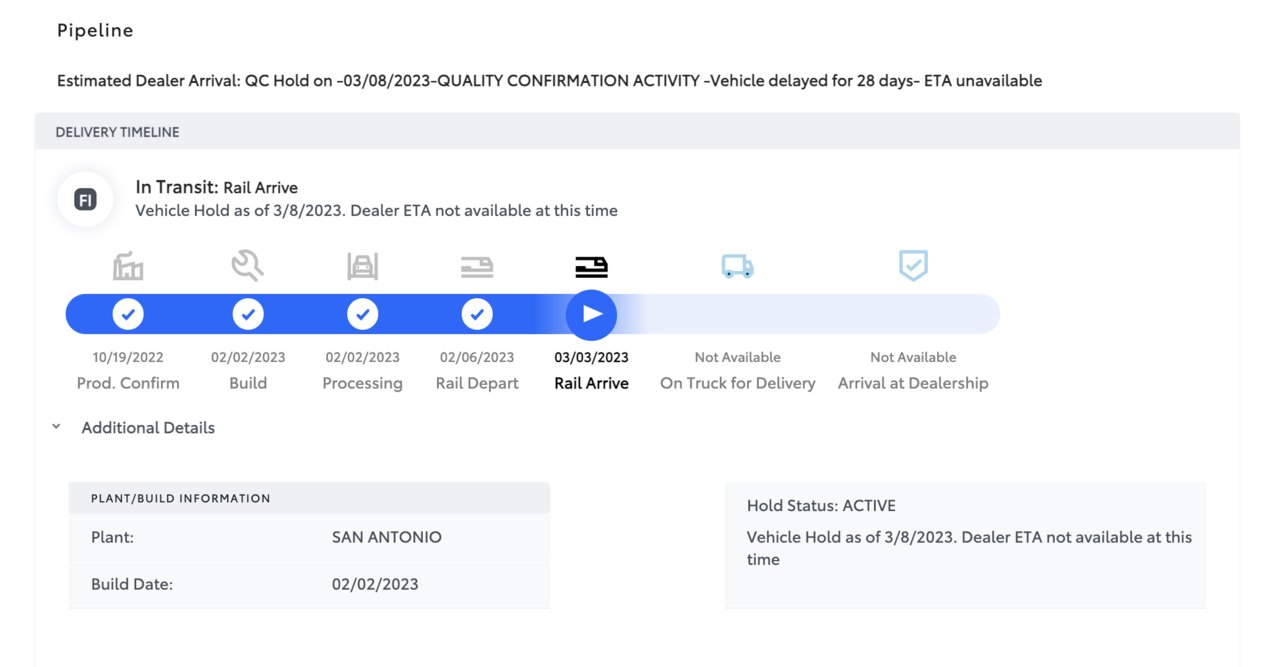Click Not Available above Arrival at Dealership
The width and height of the screenshot is (1280, 667).
point(913,357)
